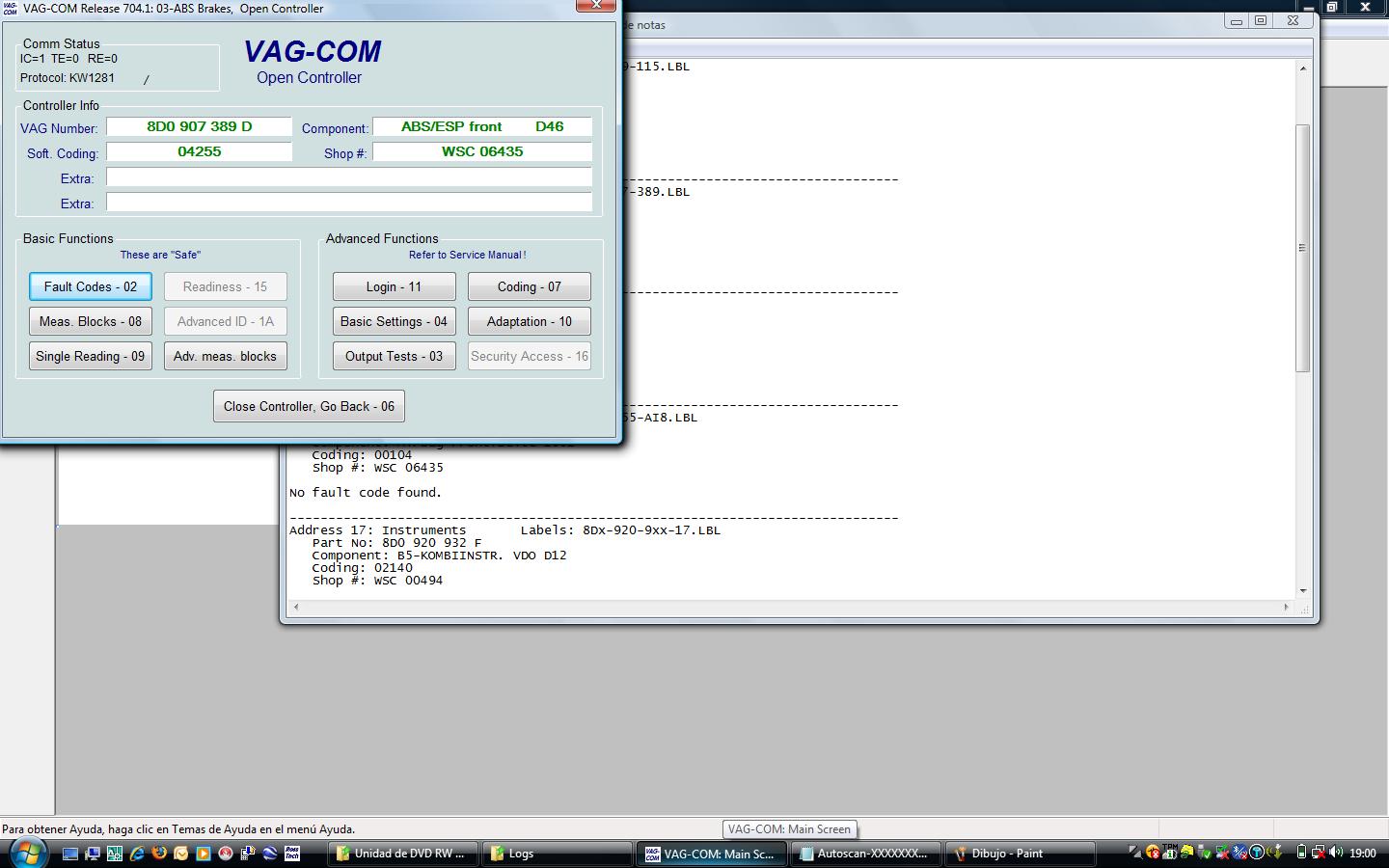Click the second Extra field

348,202
